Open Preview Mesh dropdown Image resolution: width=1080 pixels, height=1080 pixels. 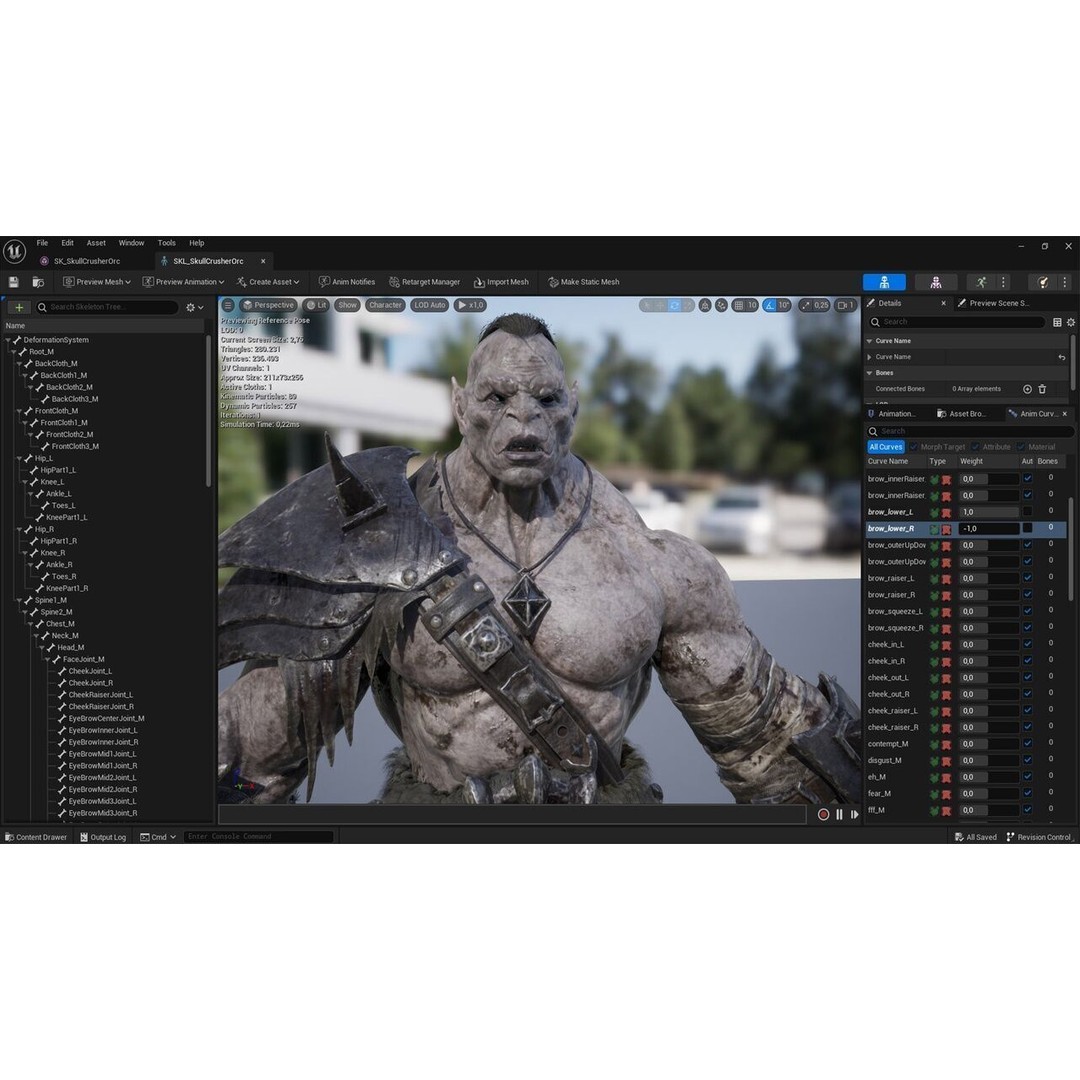[96, 282]
